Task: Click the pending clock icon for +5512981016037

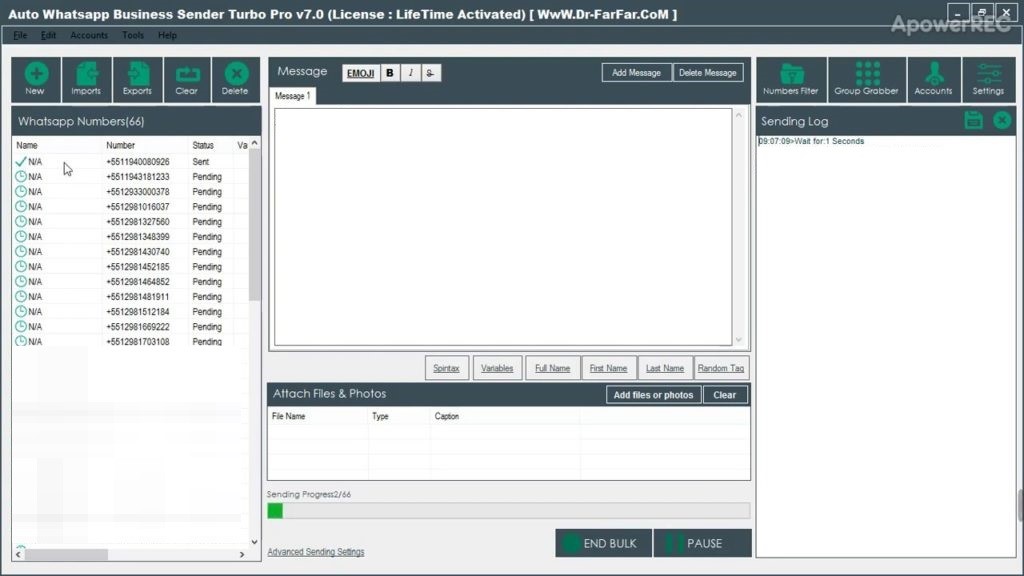Action: pyautogui.click(x=21, y=206)
